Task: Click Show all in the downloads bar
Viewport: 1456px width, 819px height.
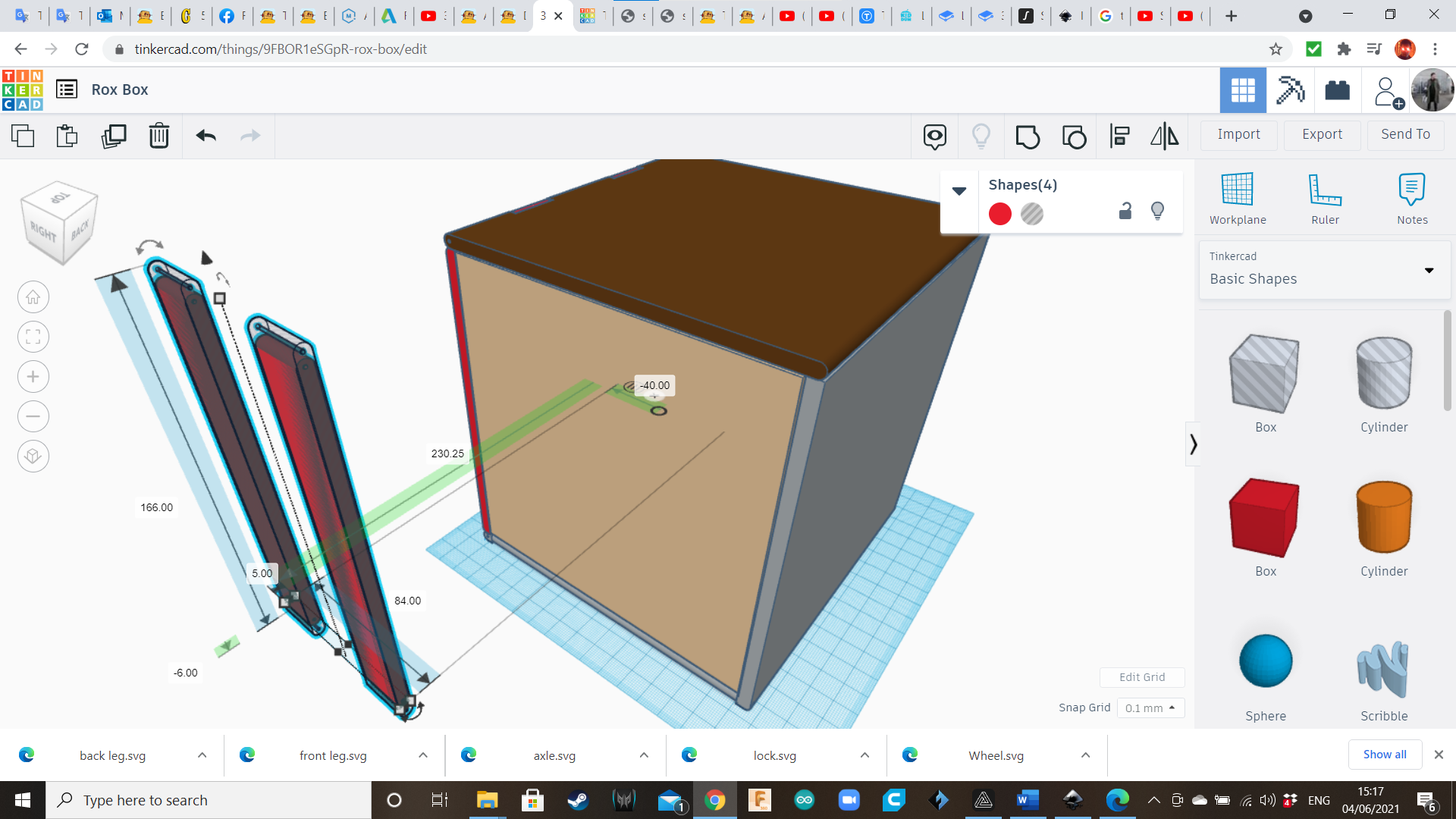Action: [1385, 755]
